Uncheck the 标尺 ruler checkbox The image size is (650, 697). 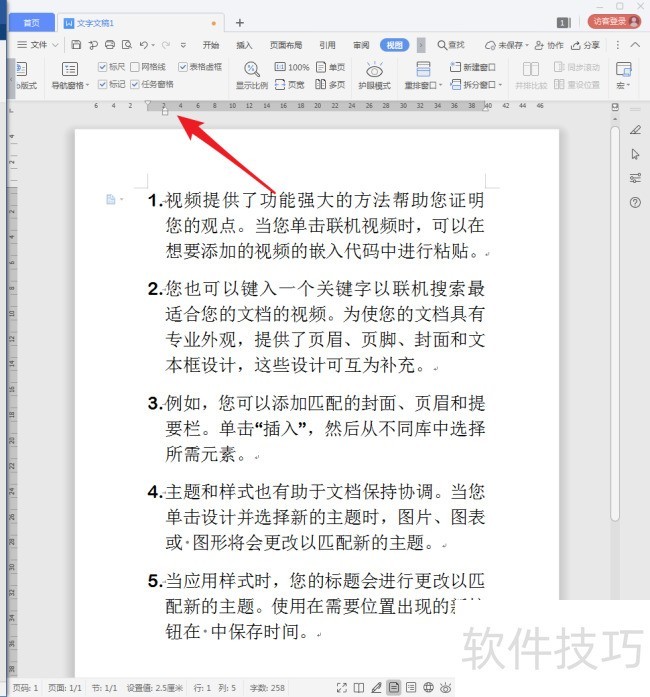point(102,67)
